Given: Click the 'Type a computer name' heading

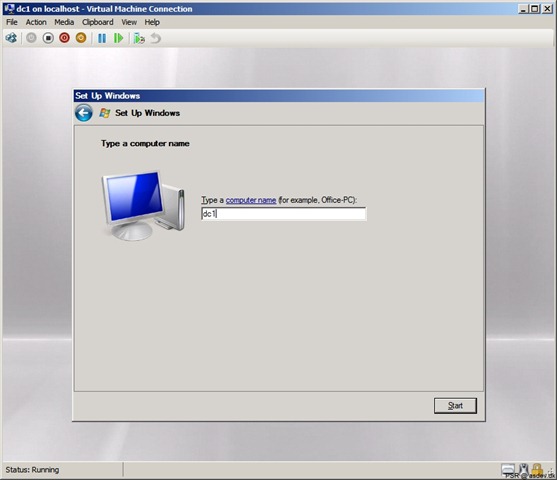Looking at the screenshot, I should [145, 144].
